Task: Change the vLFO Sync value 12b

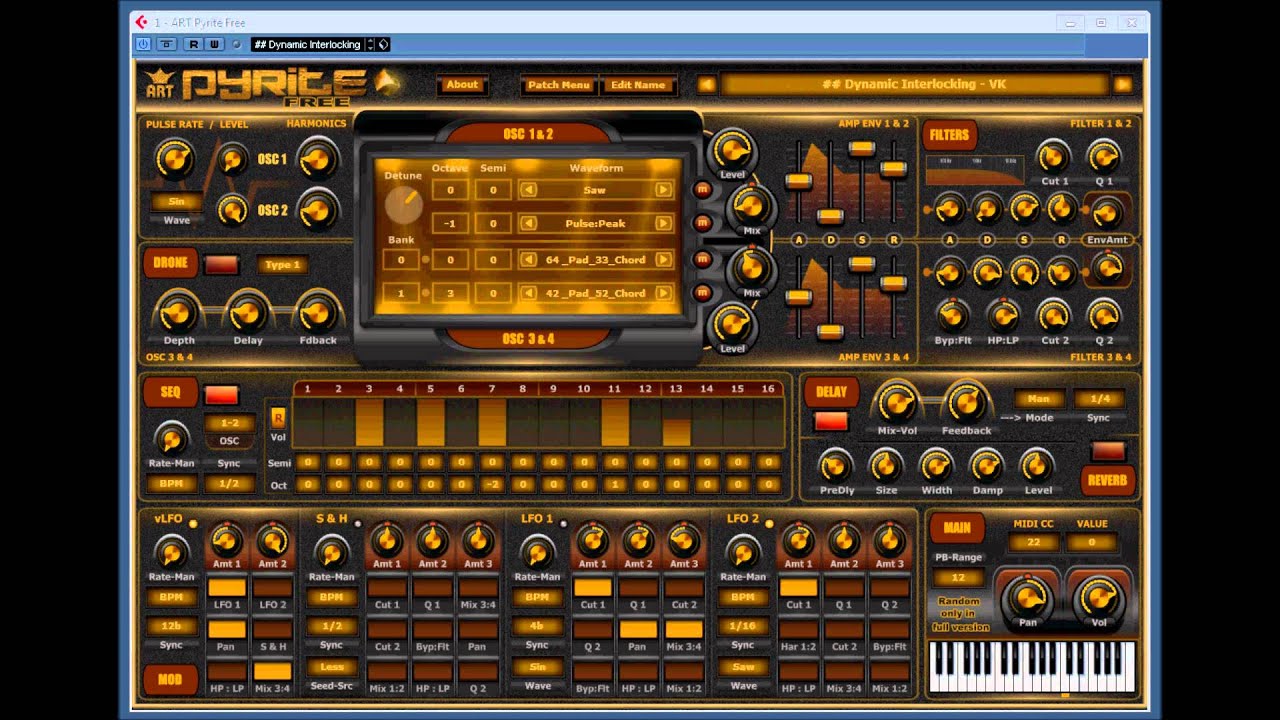Action: [171, 626]
